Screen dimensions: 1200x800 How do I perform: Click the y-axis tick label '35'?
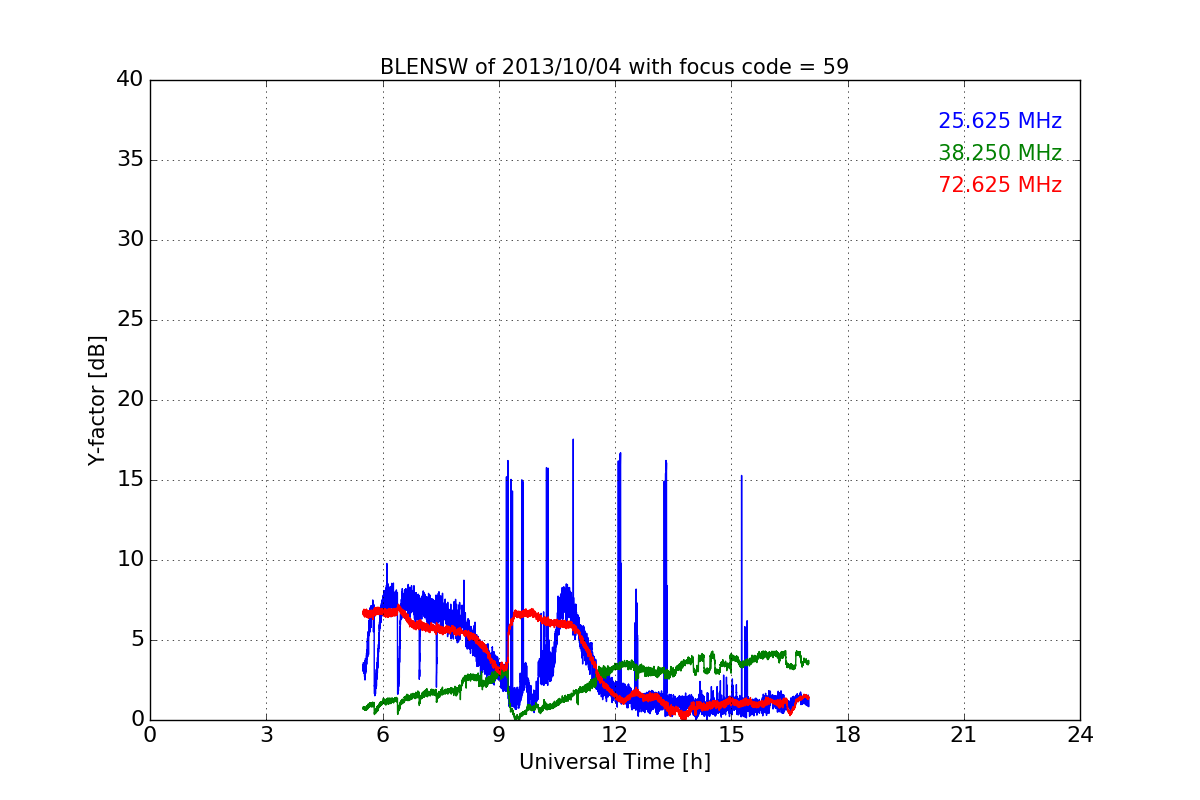tap(130, 160)
